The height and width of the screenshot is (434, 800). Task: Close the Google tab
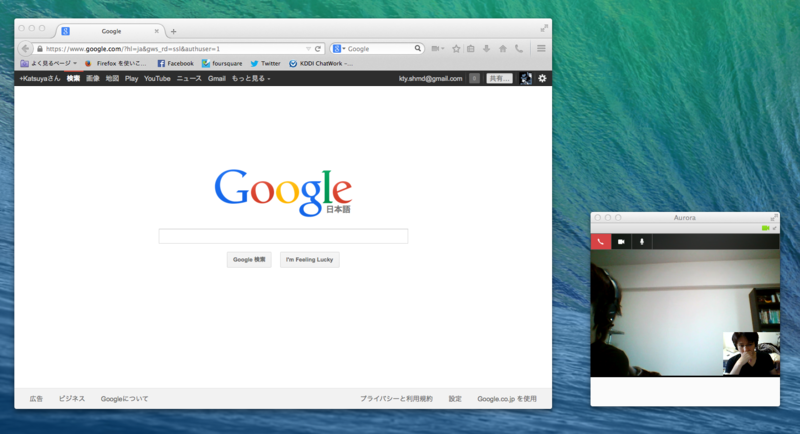[x=157, y=32]
